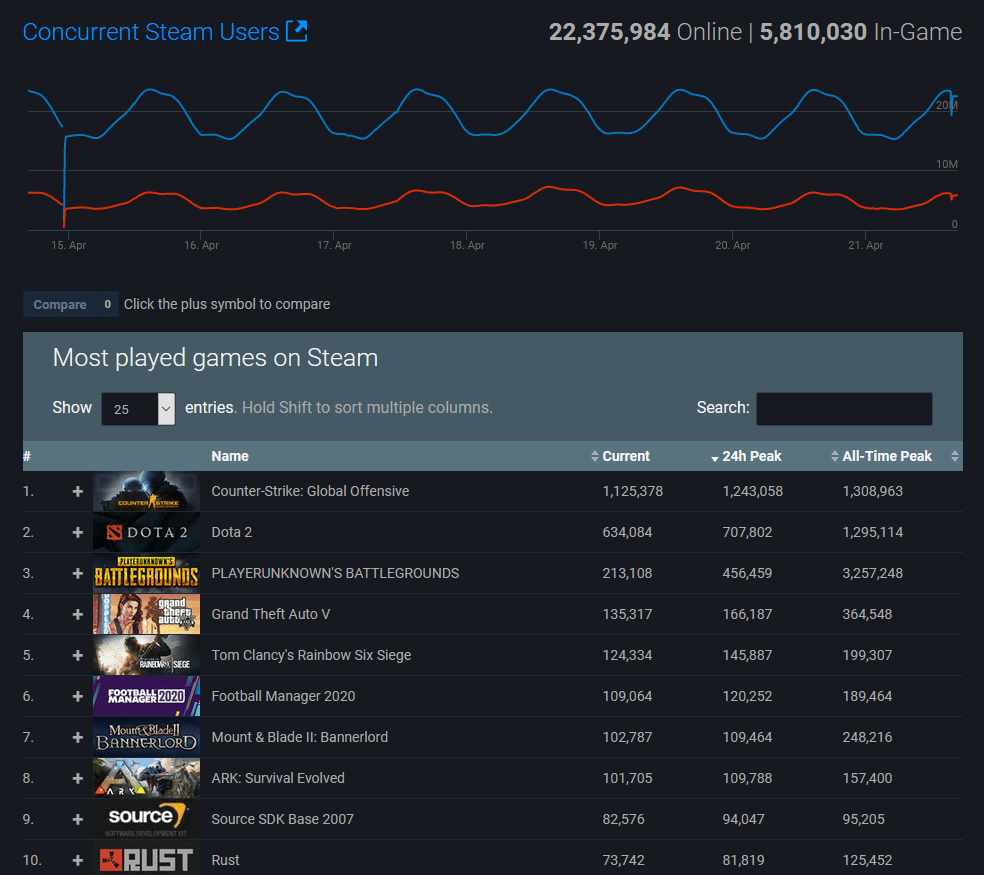This screenshot has height=875, width=984.
Task: Add Source SDK Base 2007 to compare
Action: pos(78,819)
